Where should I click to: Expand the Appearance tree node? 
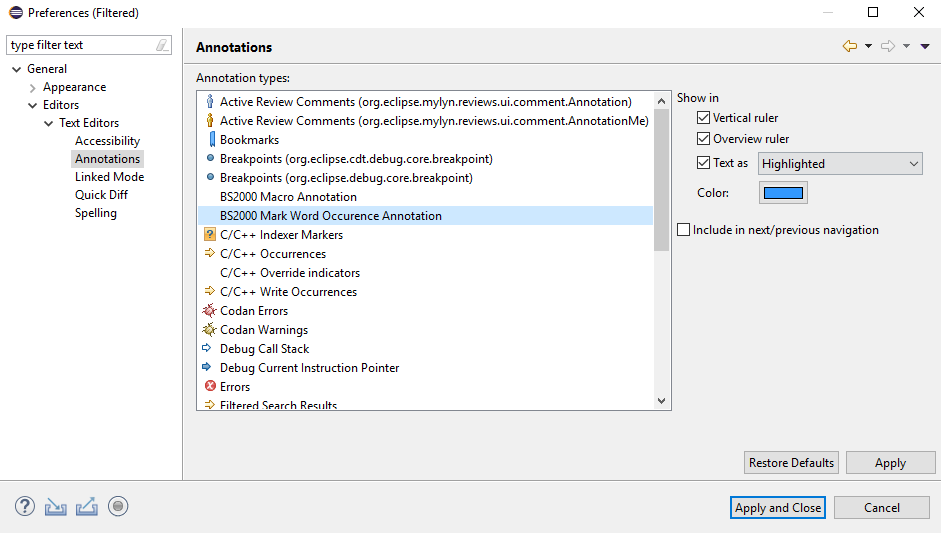[32, 88]
